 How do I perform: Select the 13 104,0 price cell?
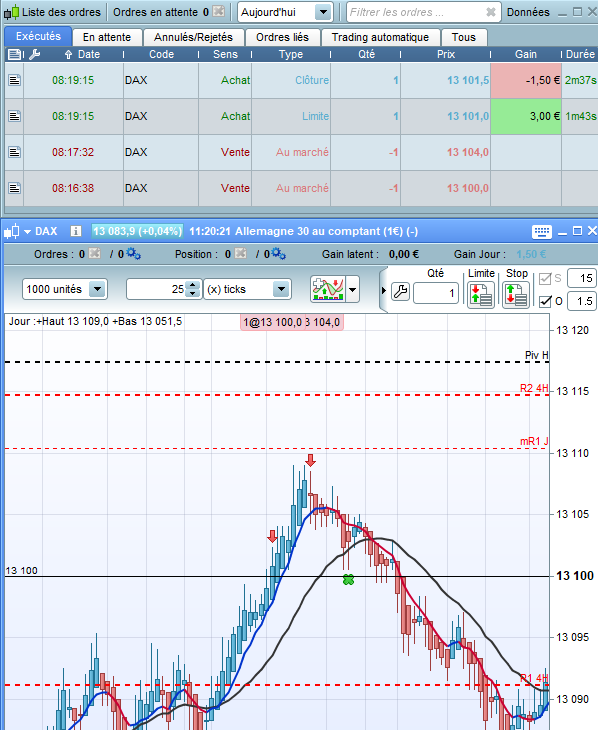pos(445,152)
